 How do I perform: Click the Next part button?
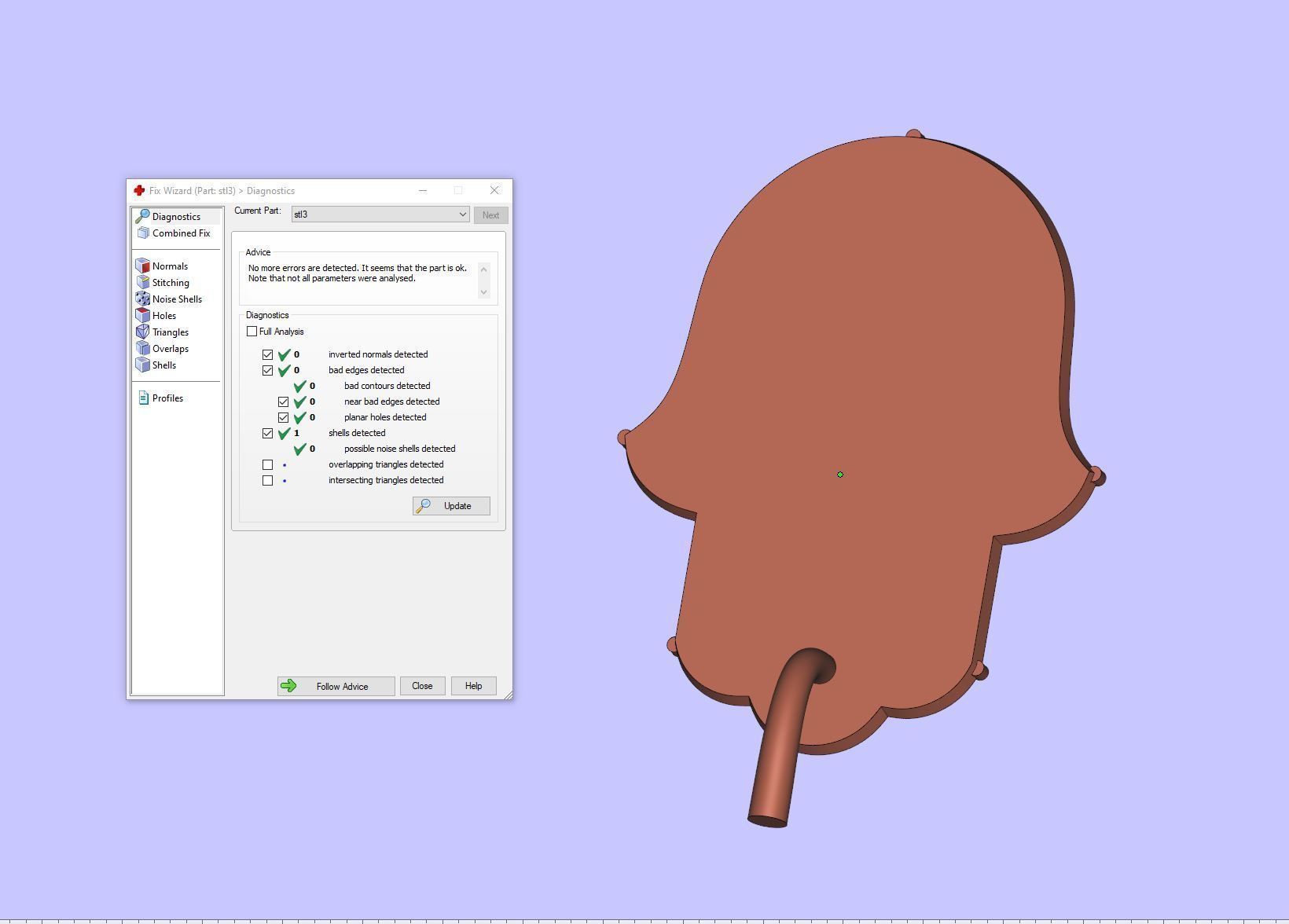(490, 215)
